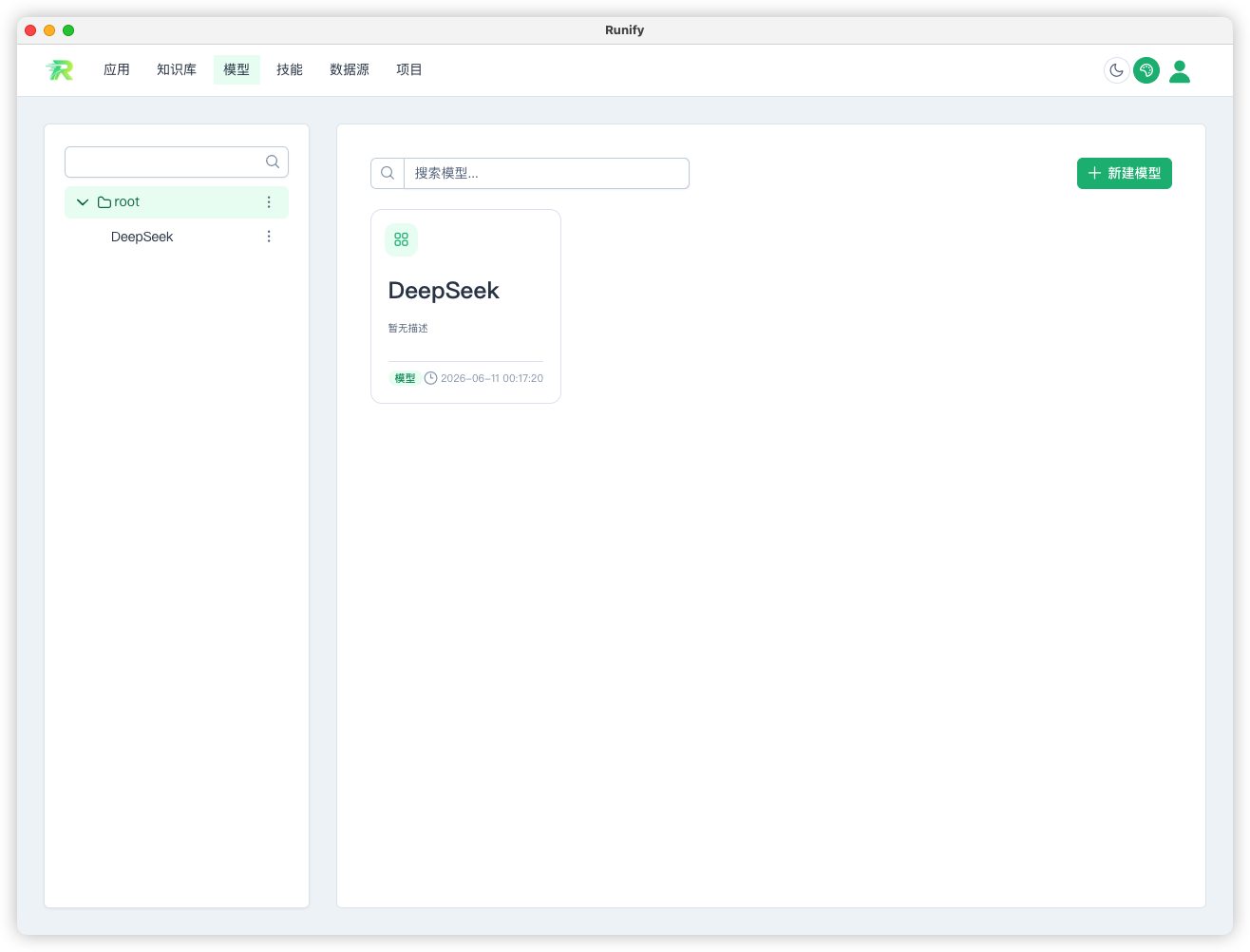Image resolution: width=1250 pixels, height=952 pixels.
Task: Select the 模型 tab
Action: tap(237, 69)
